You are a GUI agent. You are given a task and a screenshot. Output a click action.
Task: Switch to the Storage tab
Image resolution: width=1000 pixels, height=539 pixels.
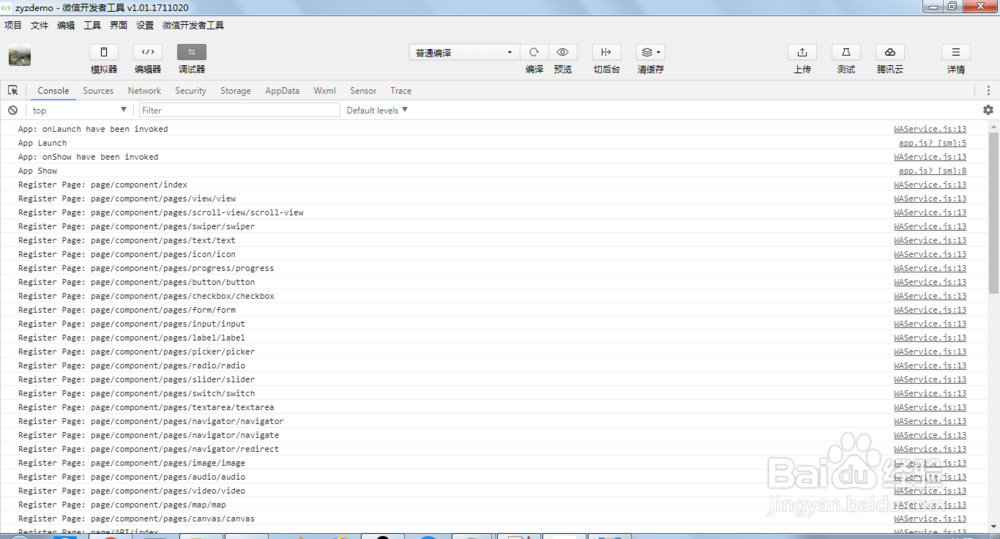point(235,91)
